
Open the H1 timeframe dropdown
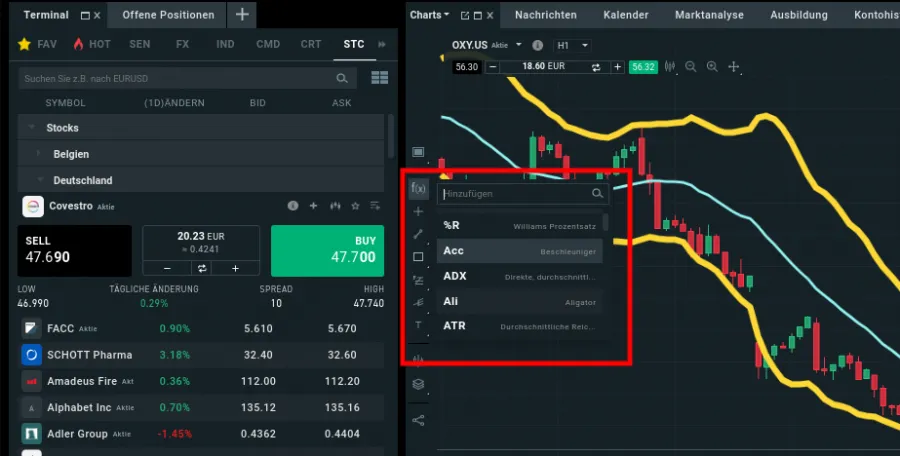pyautogui.click(x=574, y=45)
